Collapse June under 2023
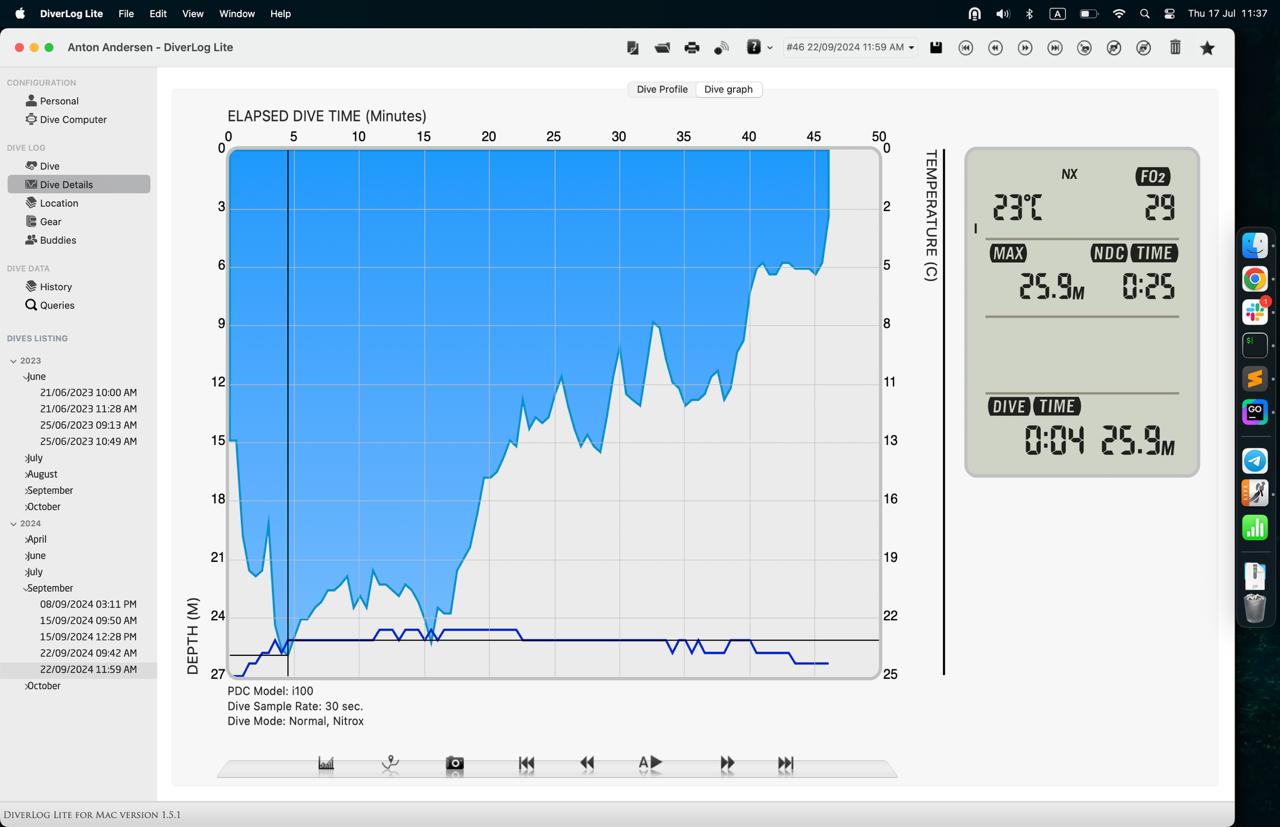Screen dimensions: 1280x827 click(26, 377)
